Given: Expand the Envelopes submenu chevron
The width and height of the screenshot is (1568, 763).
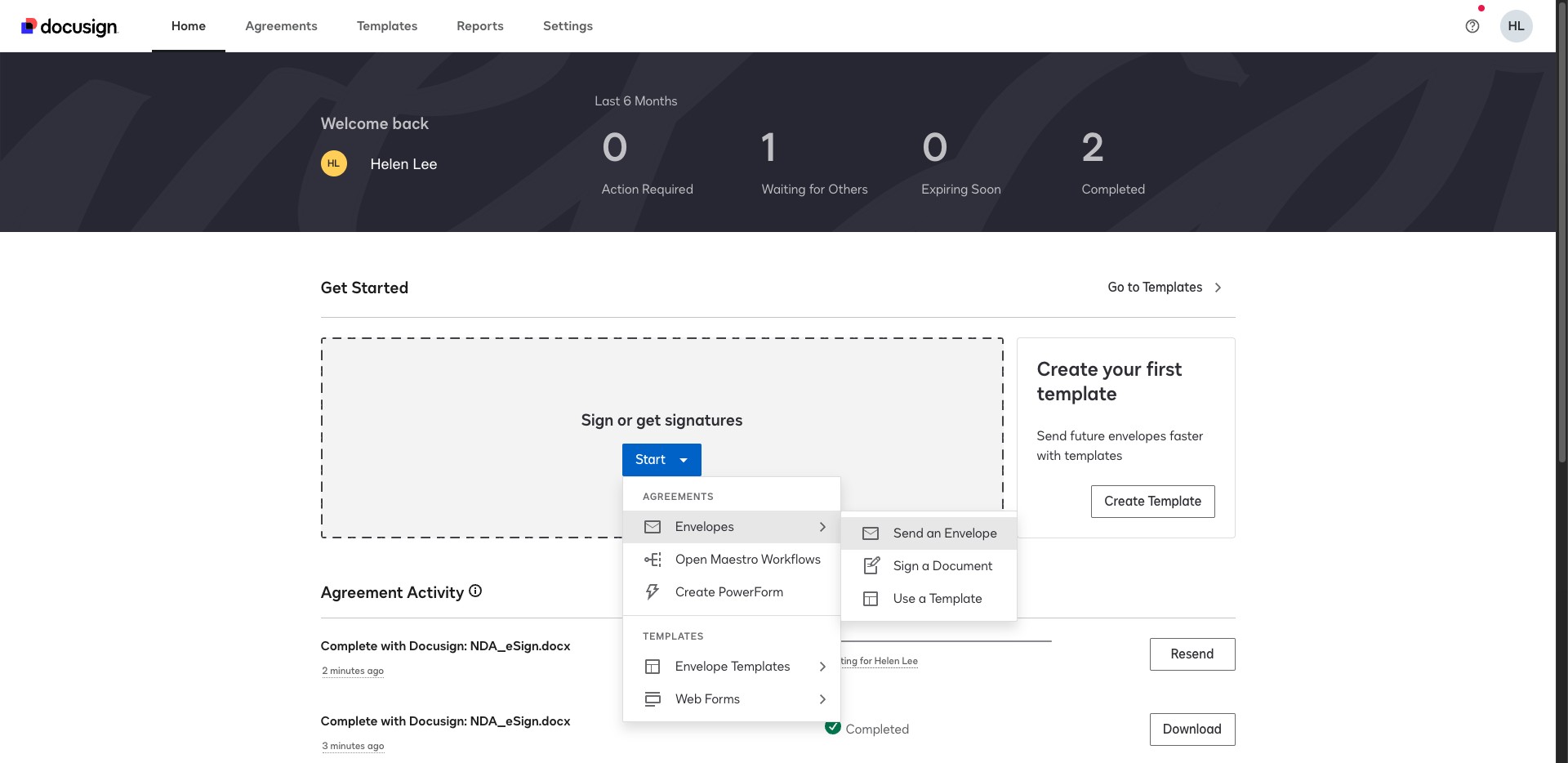Looking at the screenshot, I should (822, 527).
